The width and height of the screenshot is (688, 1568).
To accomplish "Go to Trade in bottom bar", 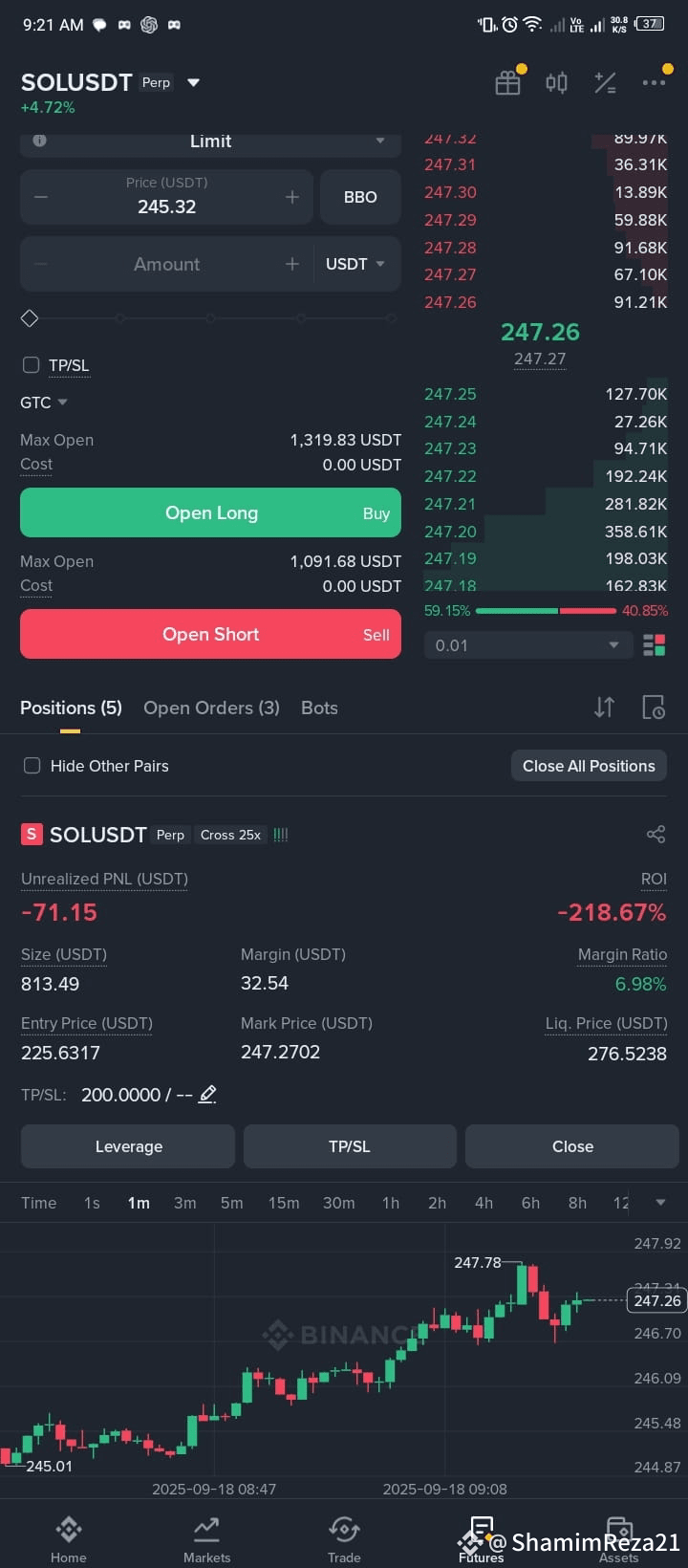I will (x=344, y=1539).
